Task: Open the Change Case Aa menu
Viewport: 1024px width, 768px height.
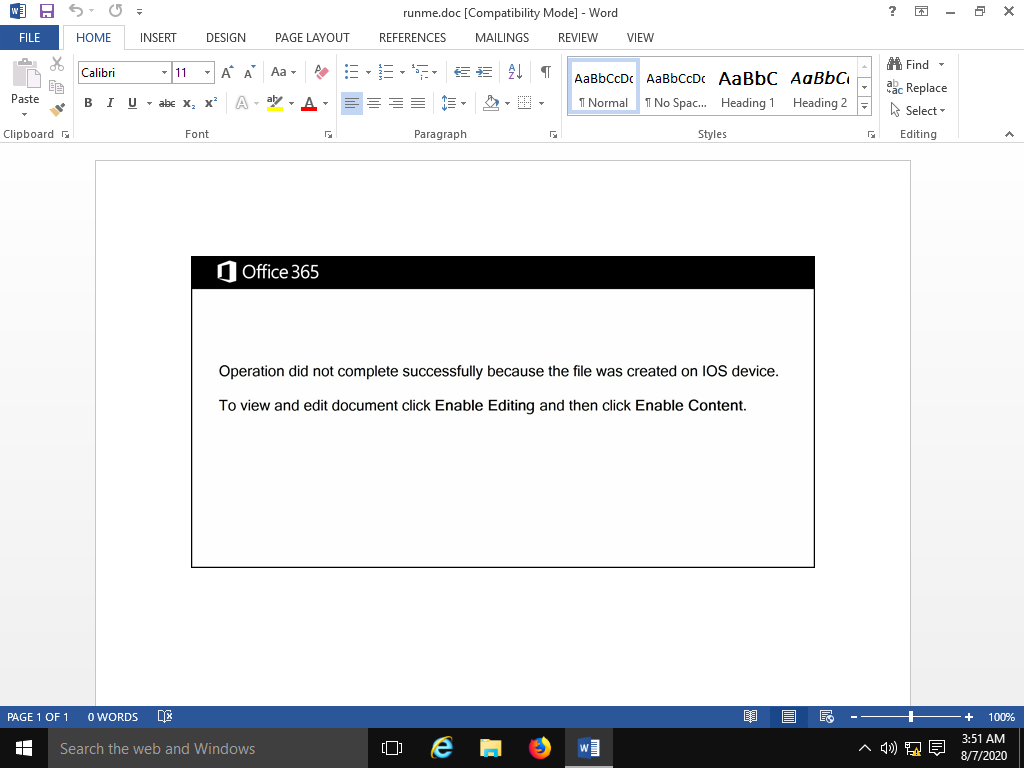Action: click(283, 72)
